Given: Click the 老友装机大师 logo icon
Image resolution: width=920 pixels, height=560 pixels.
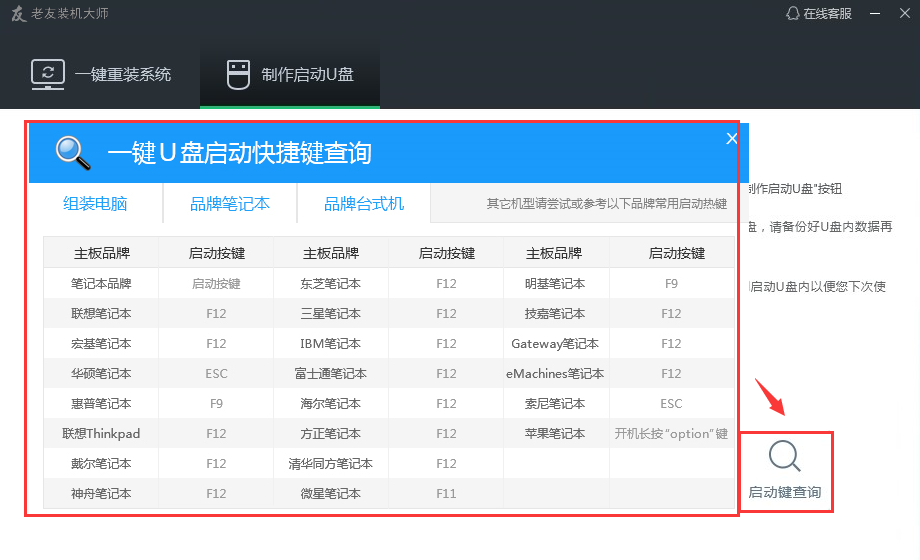Looking at the screenshot, I should pos(18,14).
